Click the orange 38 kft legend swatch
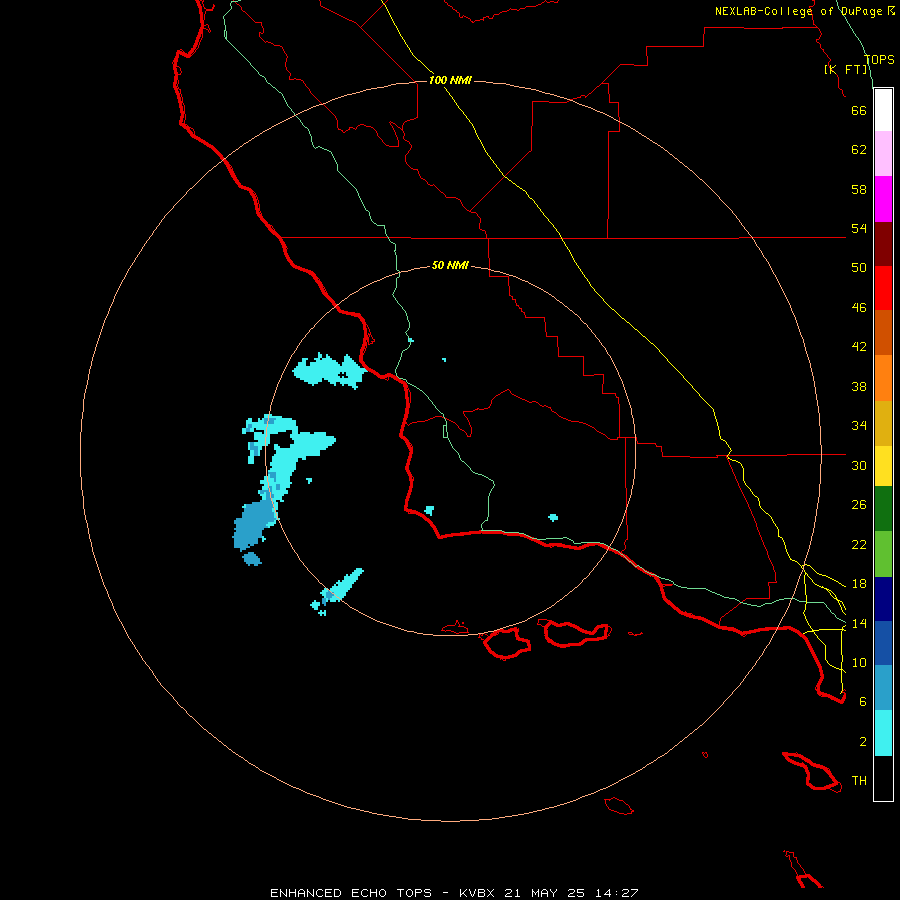The height and width of the screenshot is (900, 900). point(883,378)
